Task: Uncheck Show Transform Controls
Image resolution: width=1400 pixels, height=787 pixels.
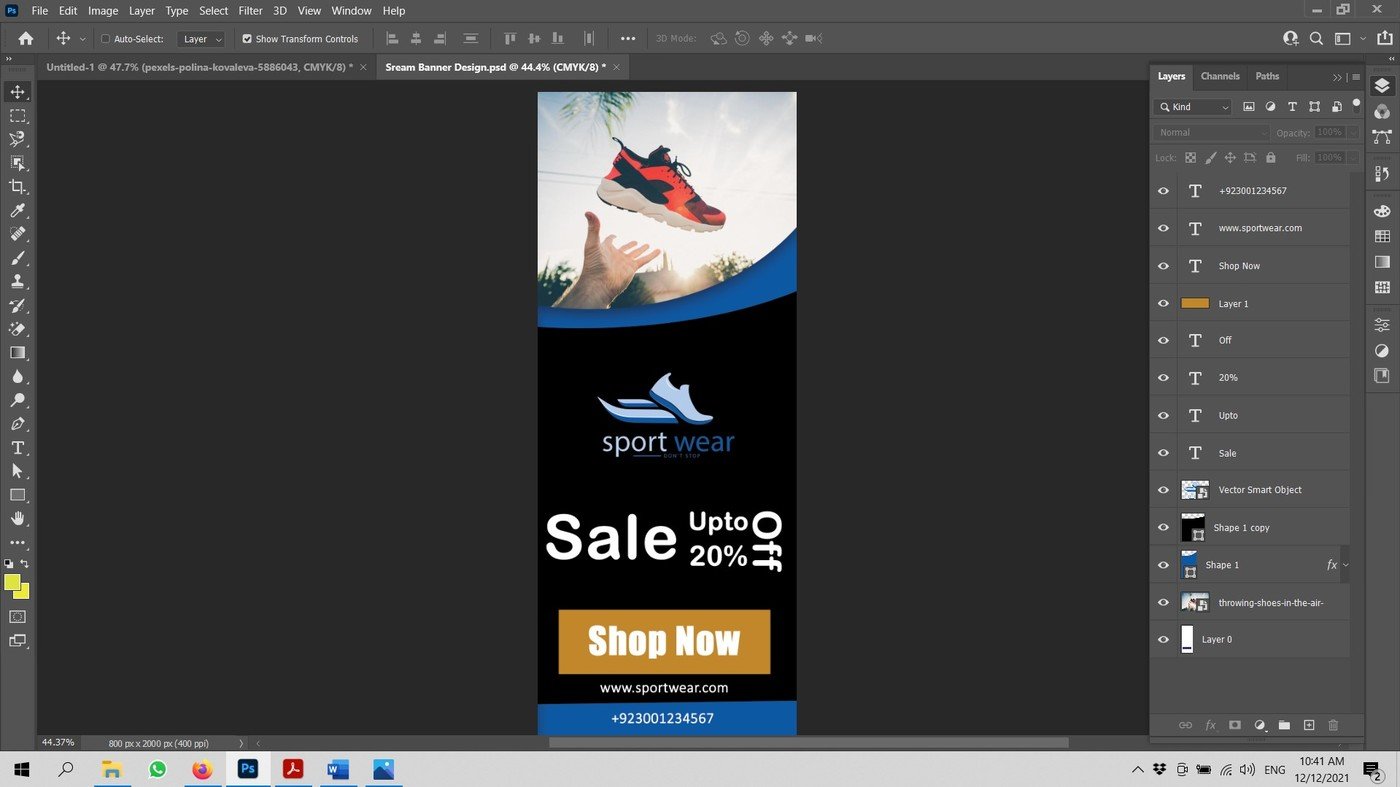Action: coord(246,38)
